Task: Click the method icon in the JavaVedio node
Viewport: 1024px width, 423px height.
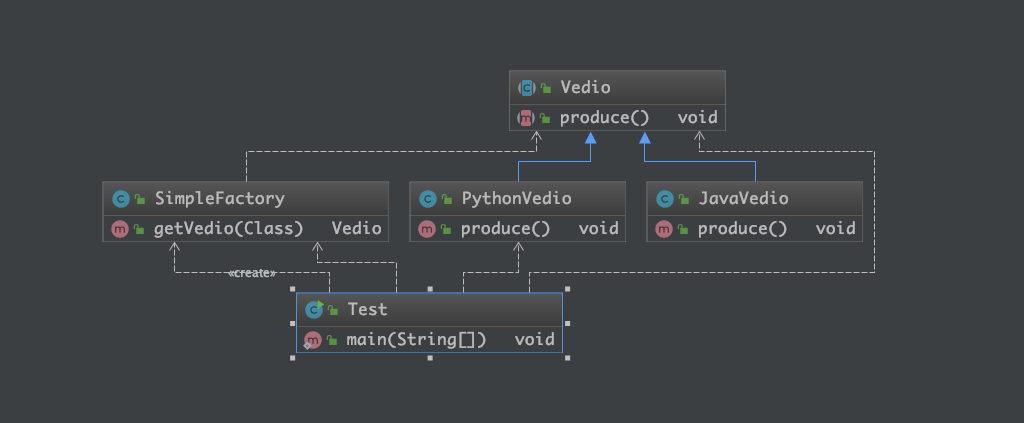Action: (664, 229)
